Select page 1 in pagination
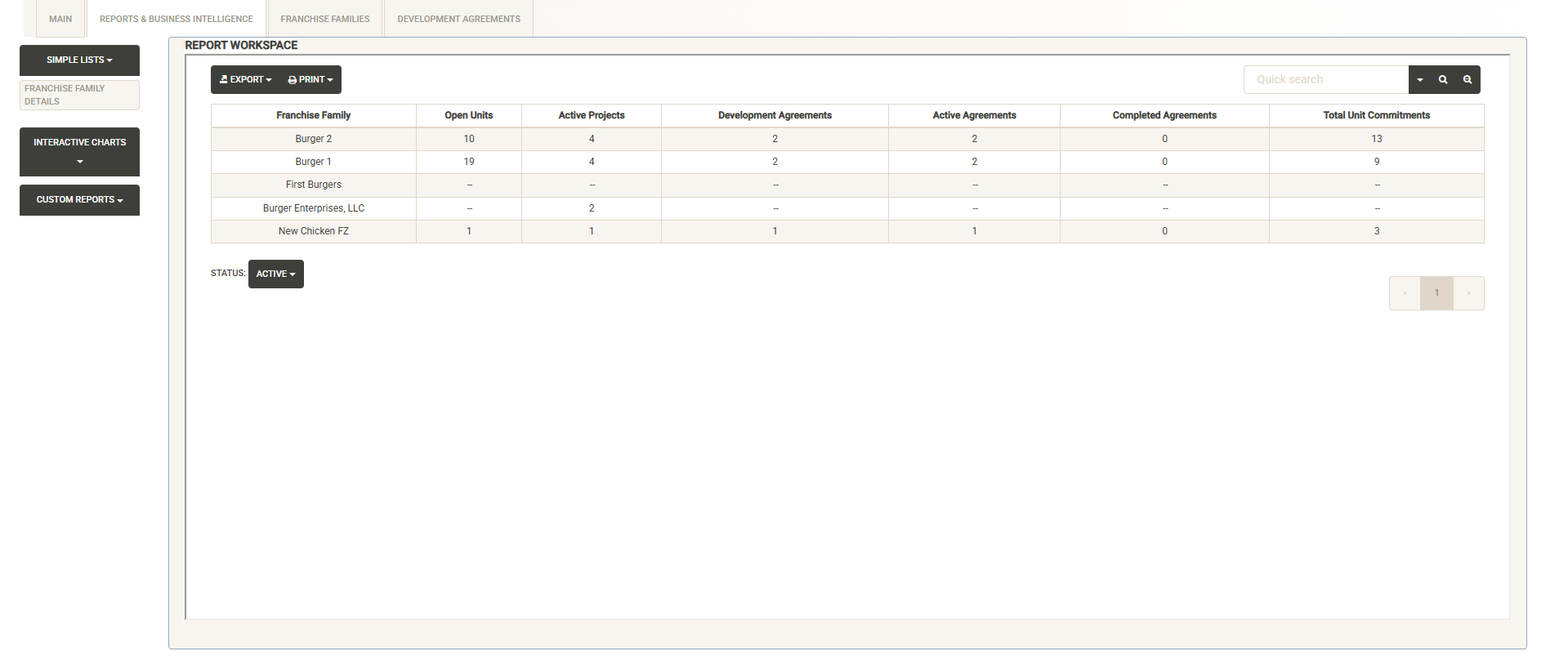The height and width of the screenshot is (669, 1568). [x=1436, y=293]
